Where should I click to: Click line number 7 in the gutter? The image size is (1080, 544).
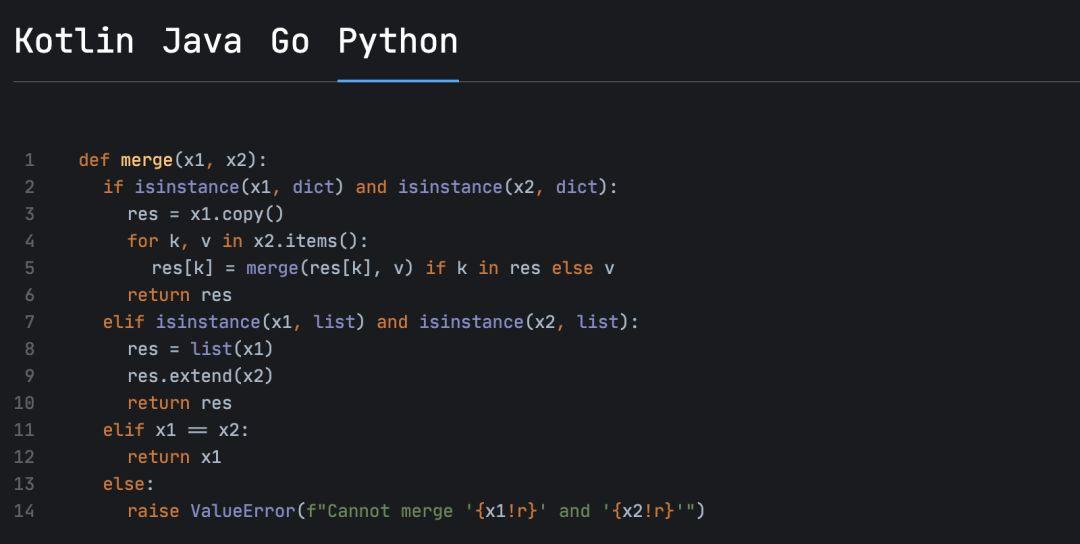point(29,322)
